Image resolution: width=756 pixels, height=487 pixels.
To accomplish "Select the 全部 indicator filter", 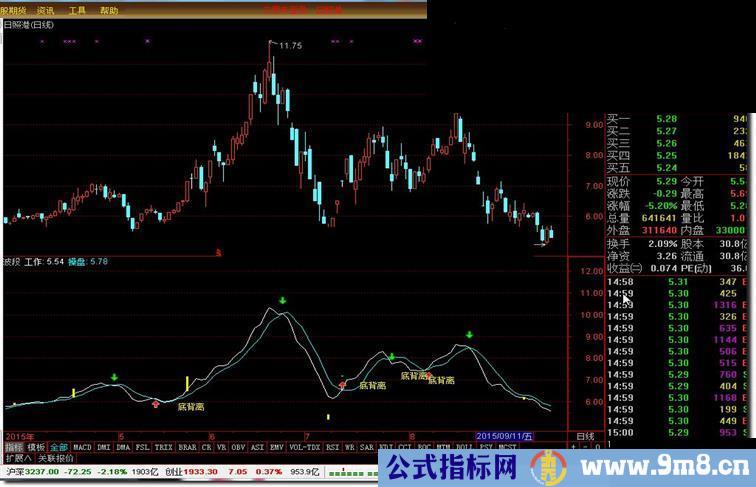I will [x=59, y=447].
